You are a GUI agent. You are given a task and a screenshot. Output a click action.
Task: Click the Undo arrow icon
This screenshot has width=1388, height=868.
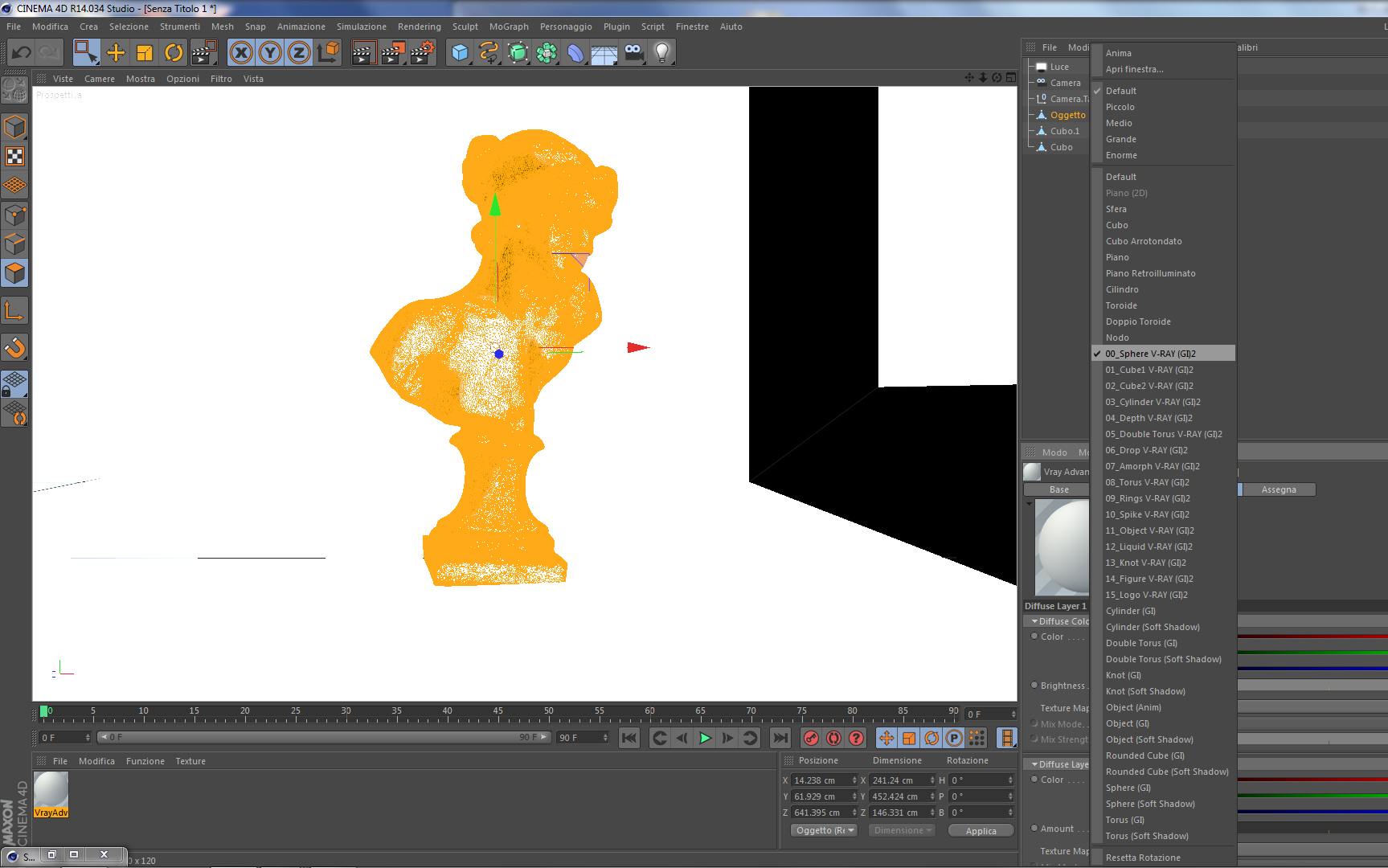pos(22,53)
